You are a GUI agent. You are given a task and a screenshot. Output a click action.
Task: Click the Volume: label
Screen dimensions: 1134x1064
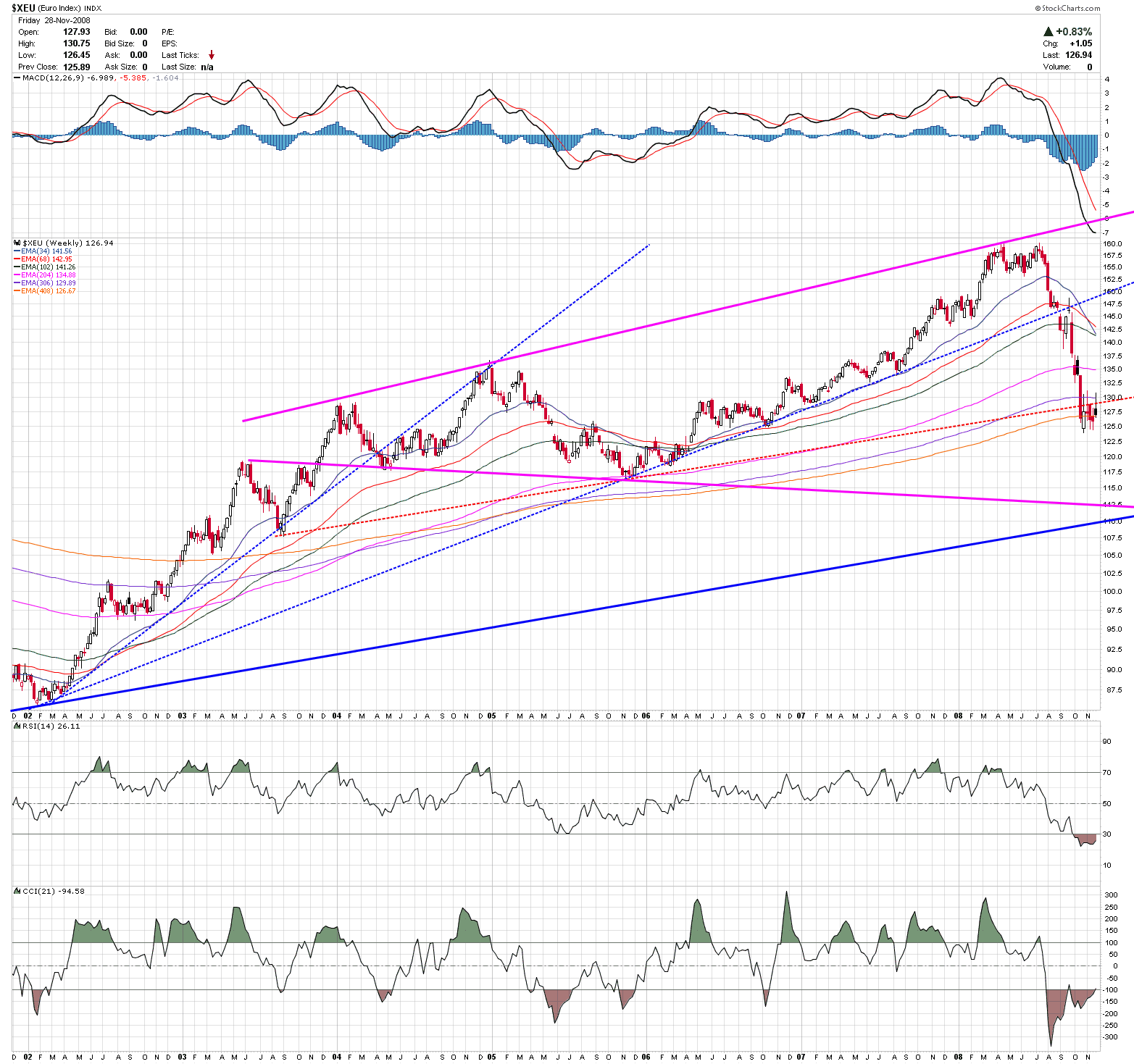point(1056,67)
